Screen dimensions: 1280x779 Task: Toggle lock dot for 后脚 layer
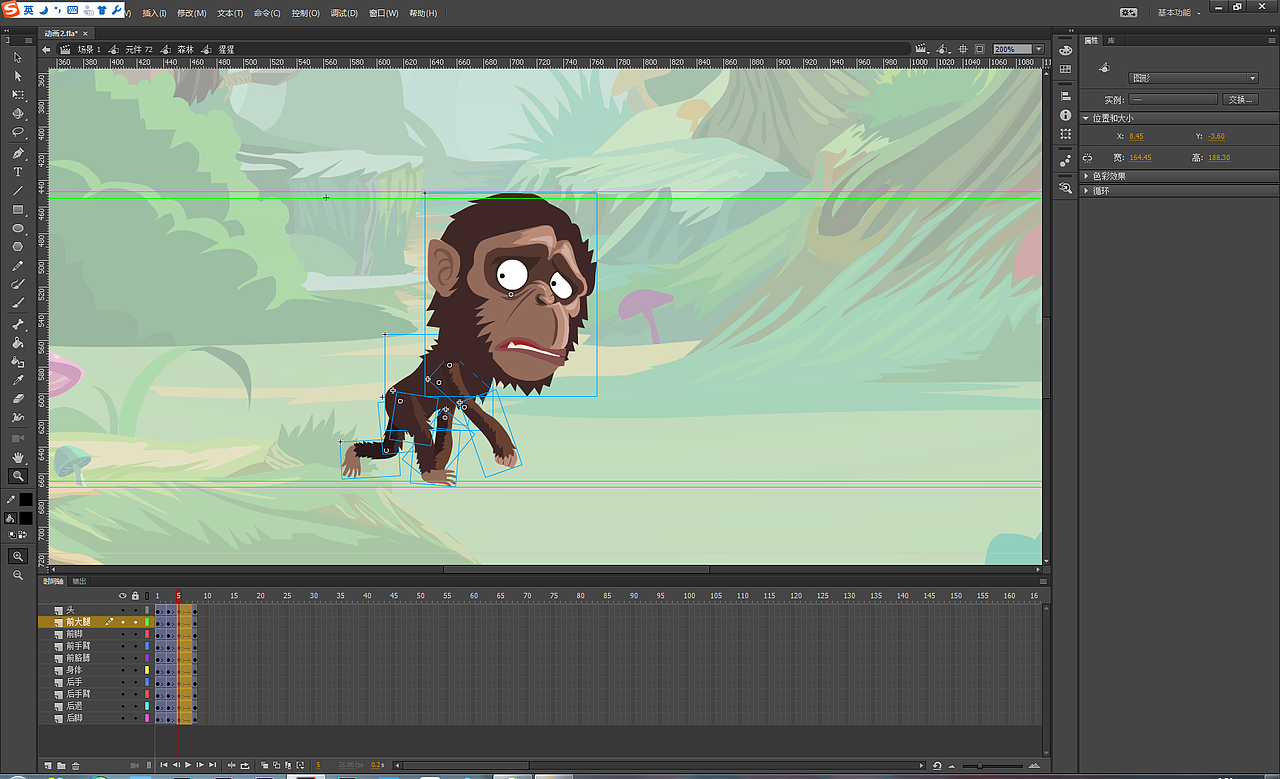tap(135, 718)
